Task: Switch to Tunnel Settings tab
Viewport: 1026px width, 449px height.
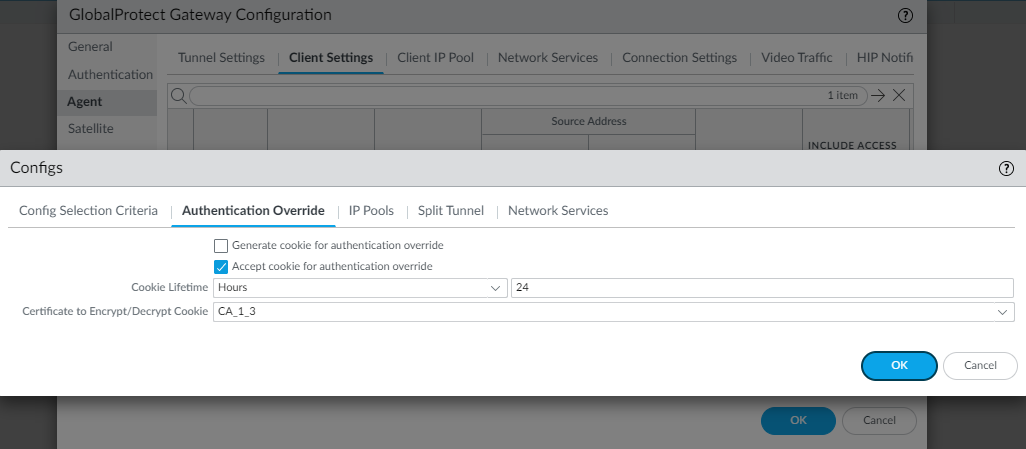Action: coord(221,58)
